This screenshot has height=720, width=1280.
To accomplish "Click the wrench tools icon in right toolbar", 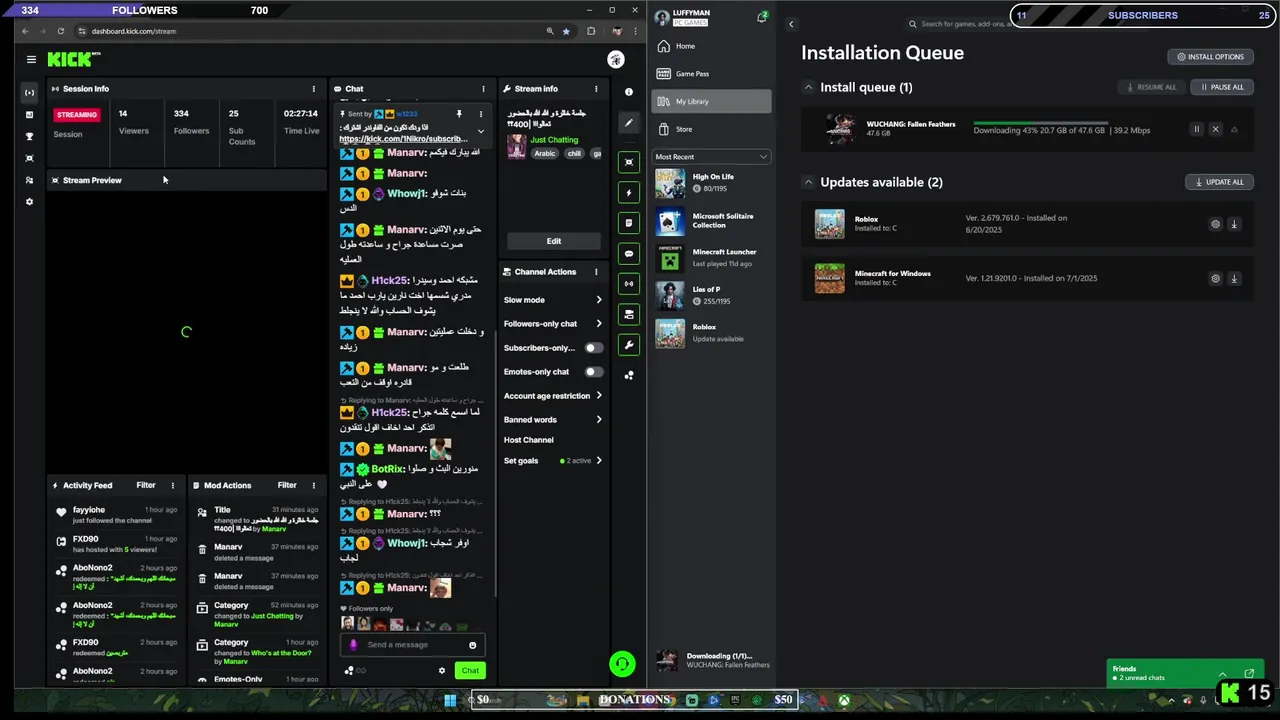I will 628,345.
